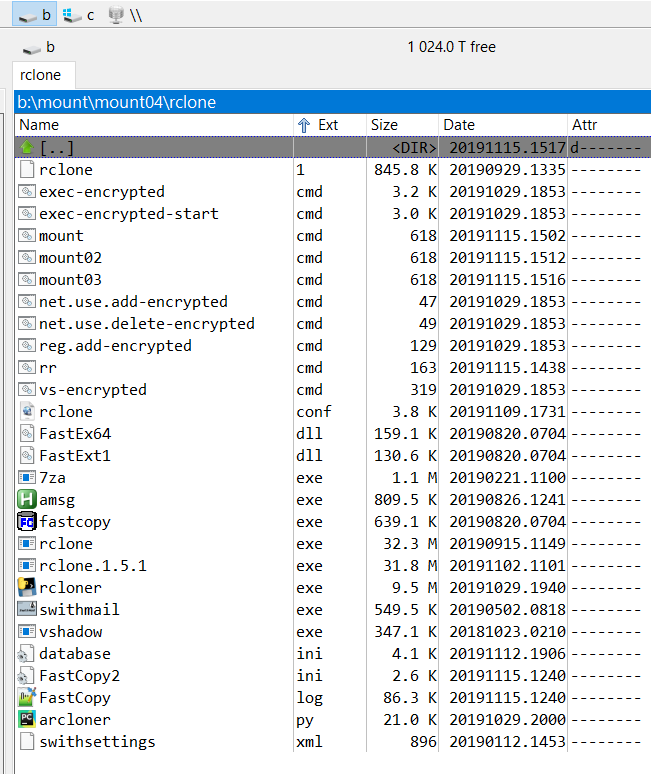The width and height of the screenshot is (651, 774).
Task: Click the 1 024.0 T free label
Action: [x=452, y=47]
